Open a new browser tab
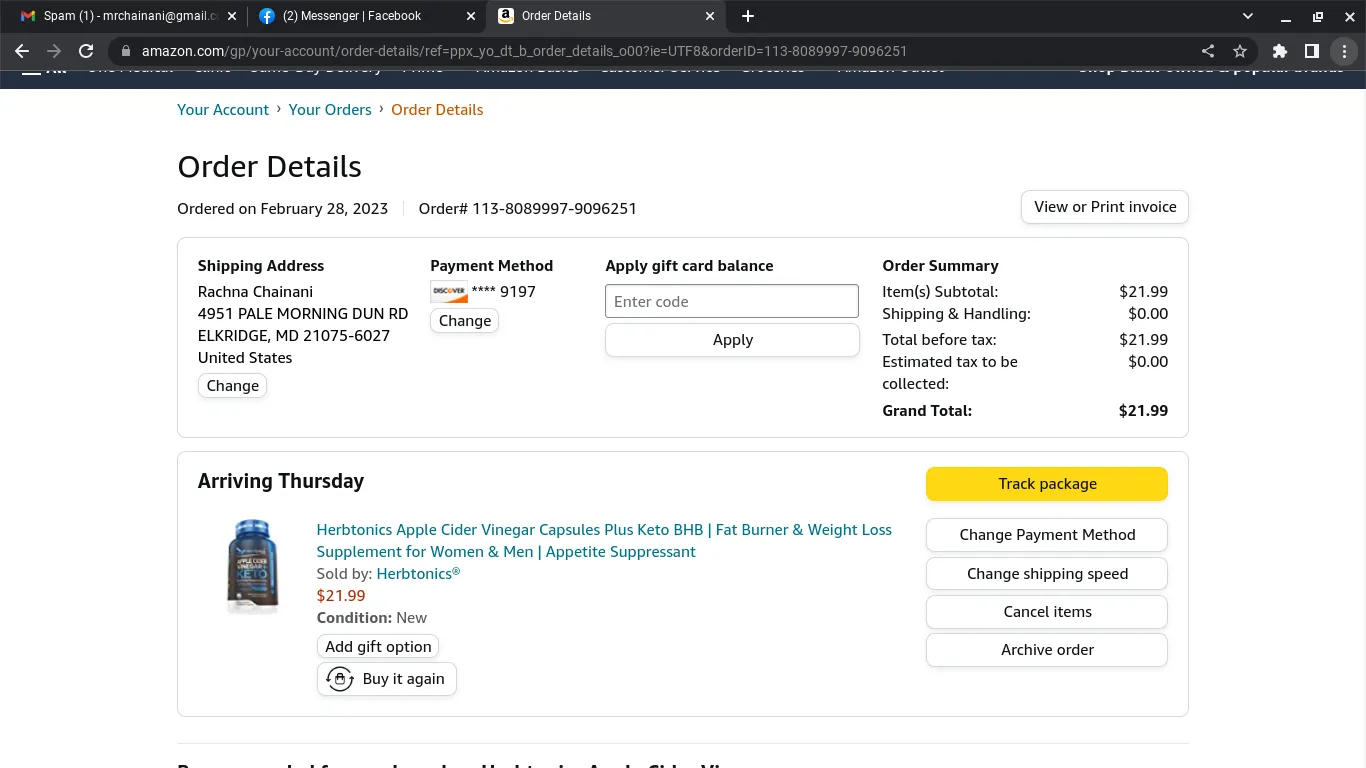This screenshot has height=768, width=1366. tap(748, 16)
